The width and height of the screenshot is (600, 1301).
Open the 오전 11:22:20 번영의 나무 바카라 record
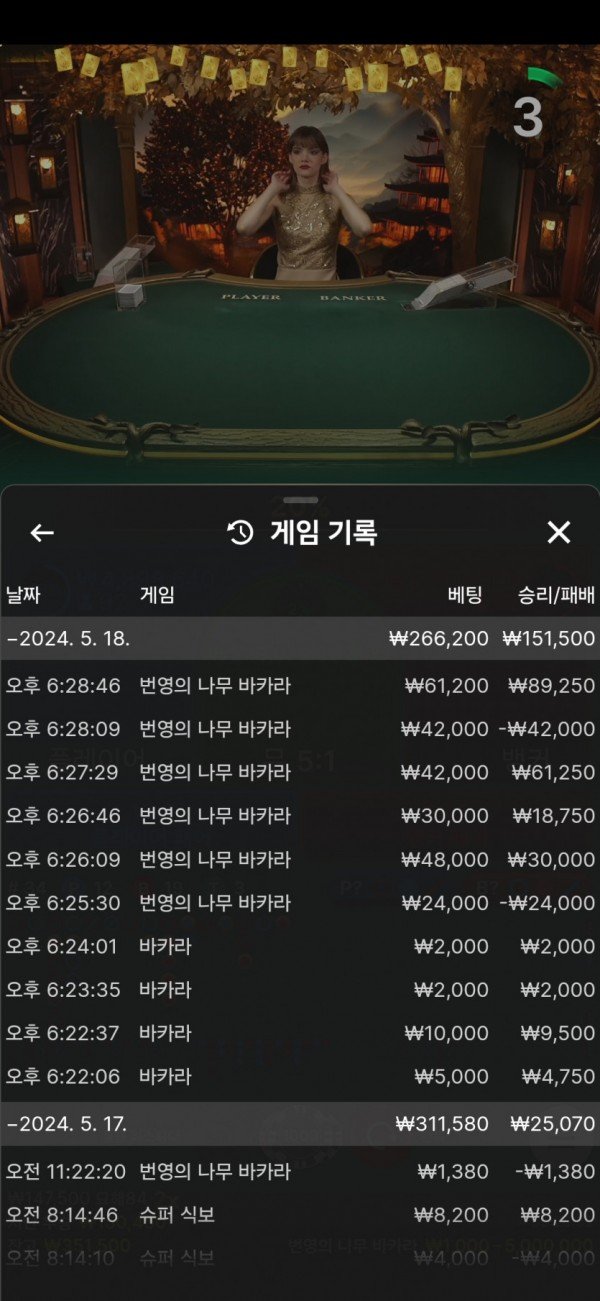point(300,1171)
